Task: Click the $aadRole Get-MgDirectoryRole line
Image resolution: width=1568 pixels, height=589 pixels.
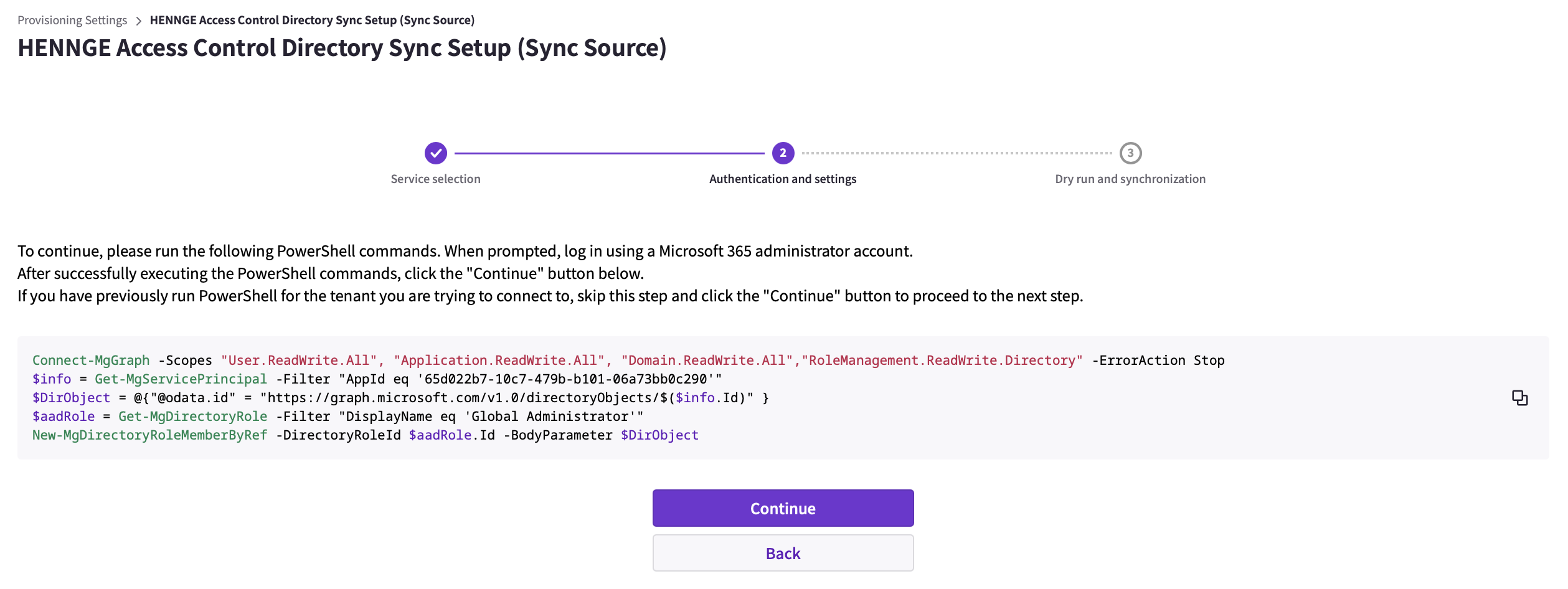Action: pyautogui.click(x=338, y=417)
